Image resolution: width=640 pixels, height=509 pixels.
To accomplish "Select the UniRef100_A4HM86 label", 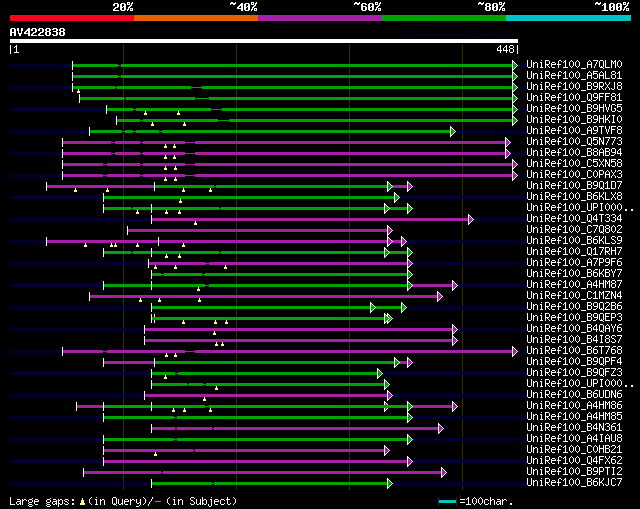I will click(574, 406).
